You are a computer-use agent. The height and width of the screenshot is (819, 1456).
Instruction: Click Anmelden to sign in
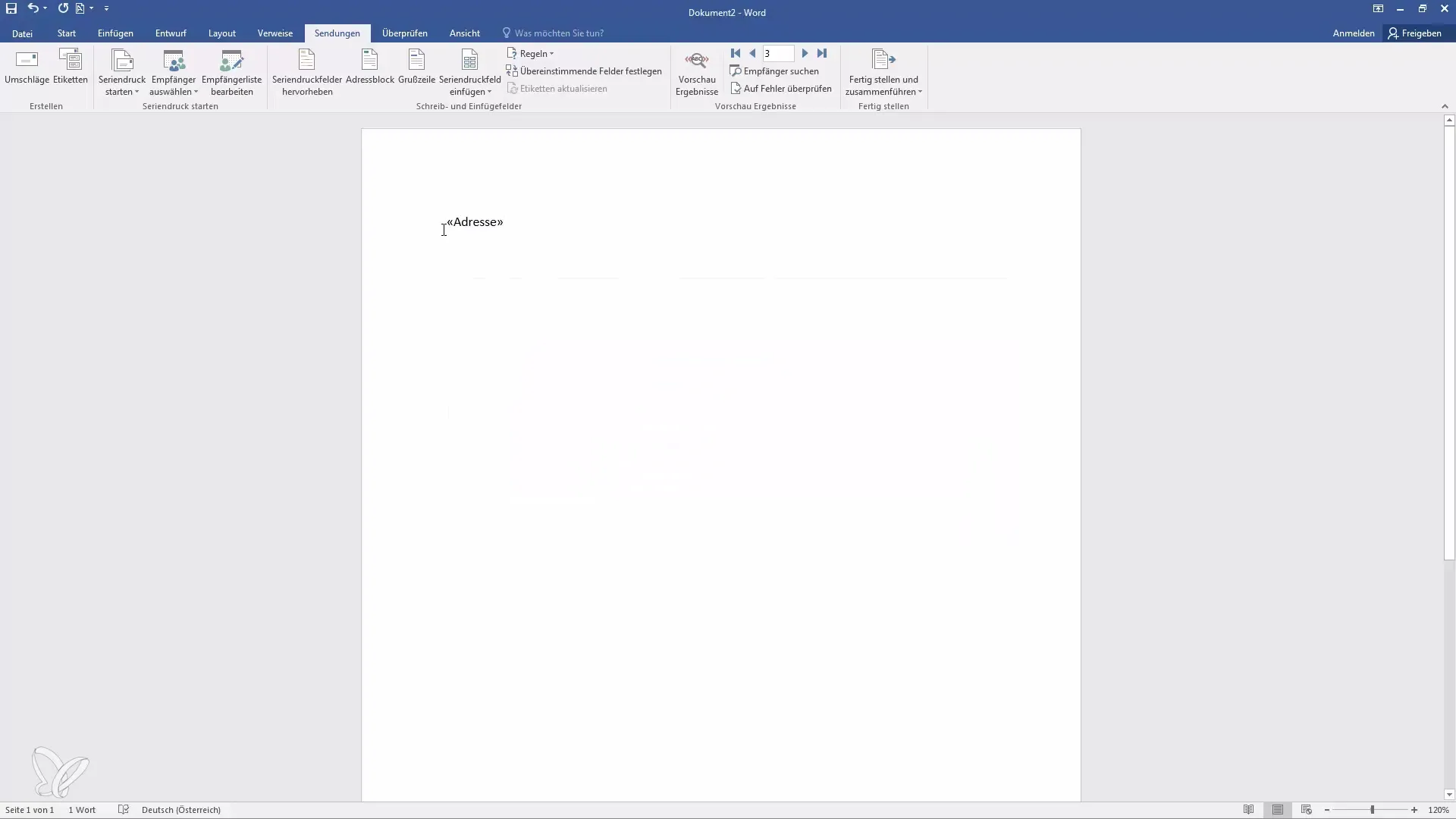1354,33
